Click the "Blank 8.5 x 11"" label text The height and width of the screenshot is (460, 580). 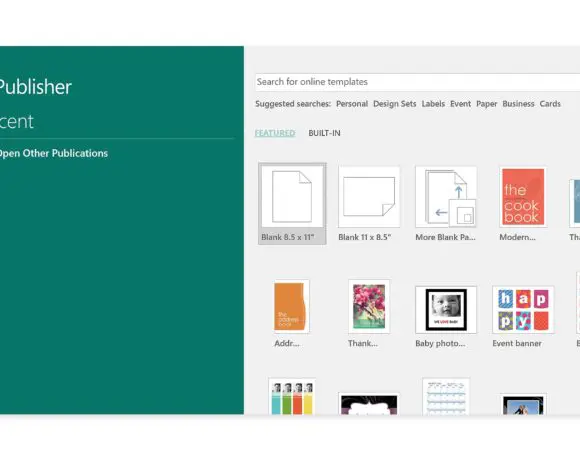click(288, 237)
